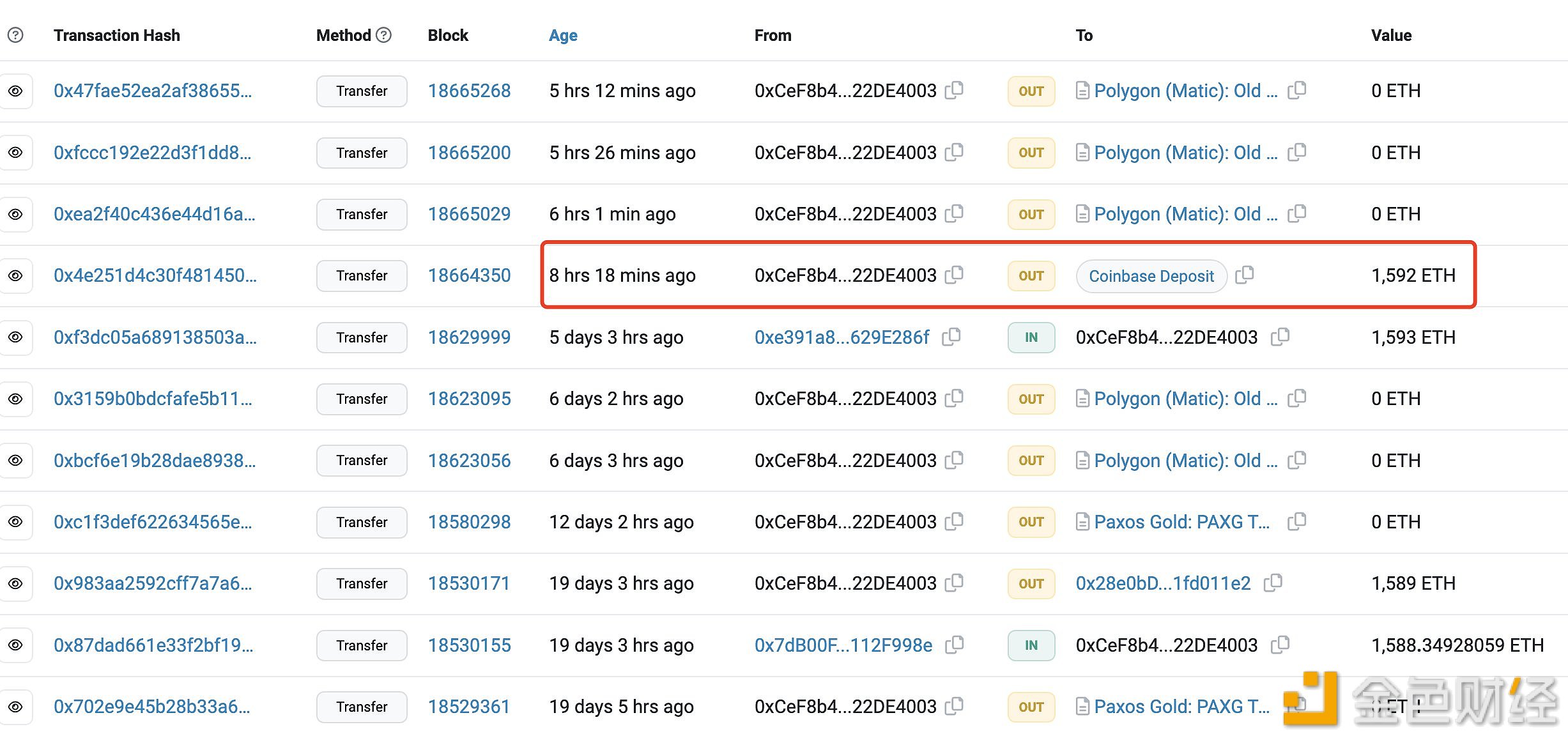Preview transaction 0xf3dc05a689138503a with eye icon
Screen dimensions: 1568x736
coord(15,337)
